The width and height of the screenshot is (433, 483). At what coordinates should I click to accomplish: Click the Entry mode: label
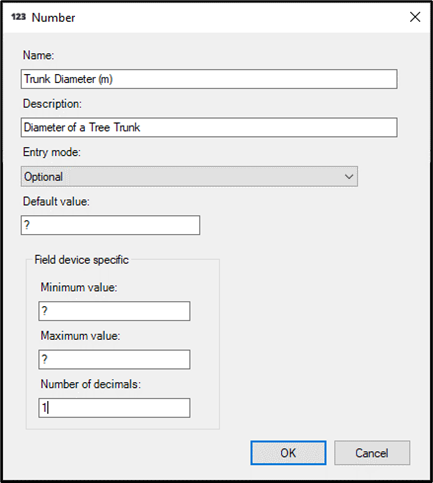click(x=52, y=152)
